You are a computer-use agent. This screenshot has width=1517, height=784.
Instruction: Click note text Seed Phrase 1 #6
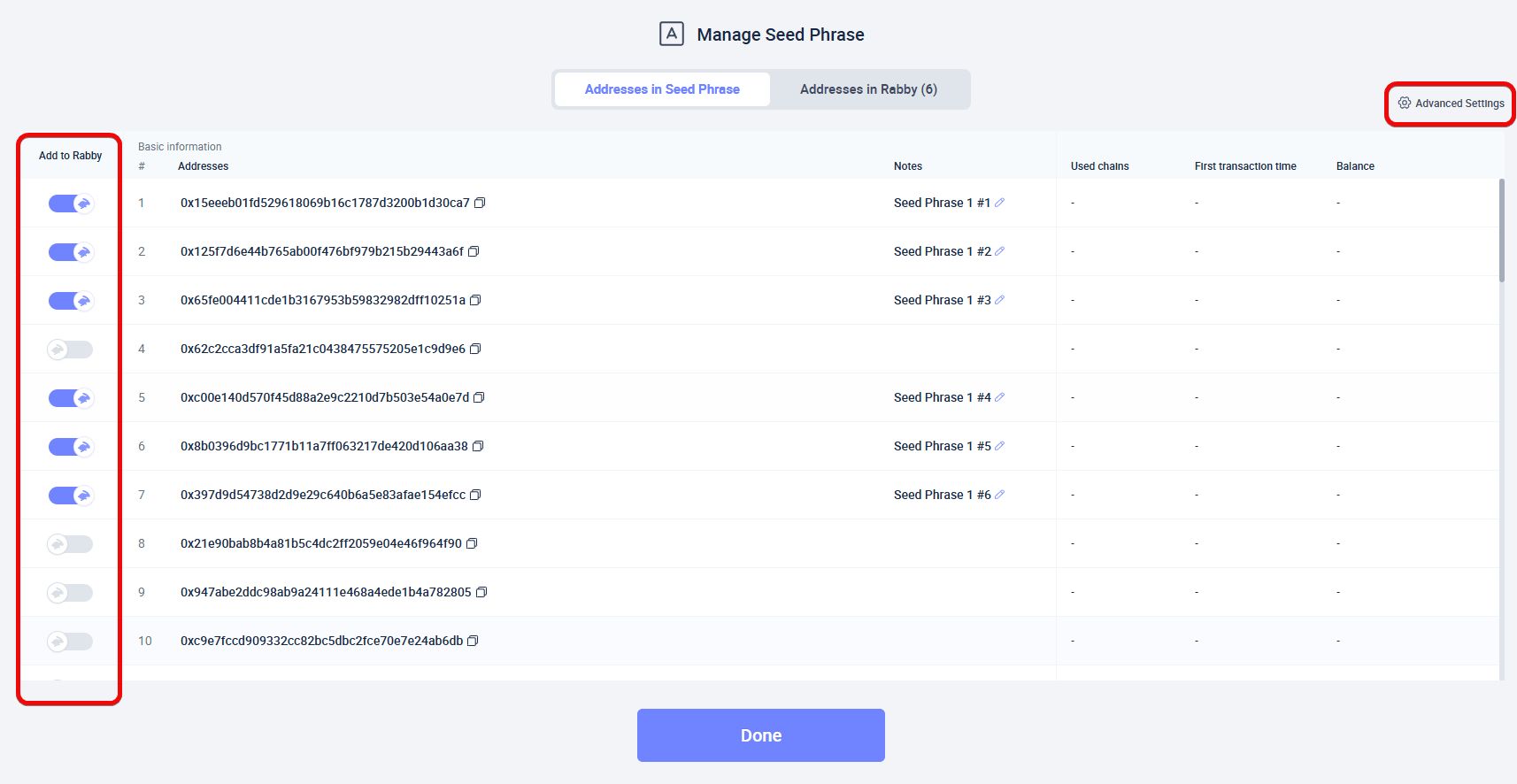click(x=942, y=495)
